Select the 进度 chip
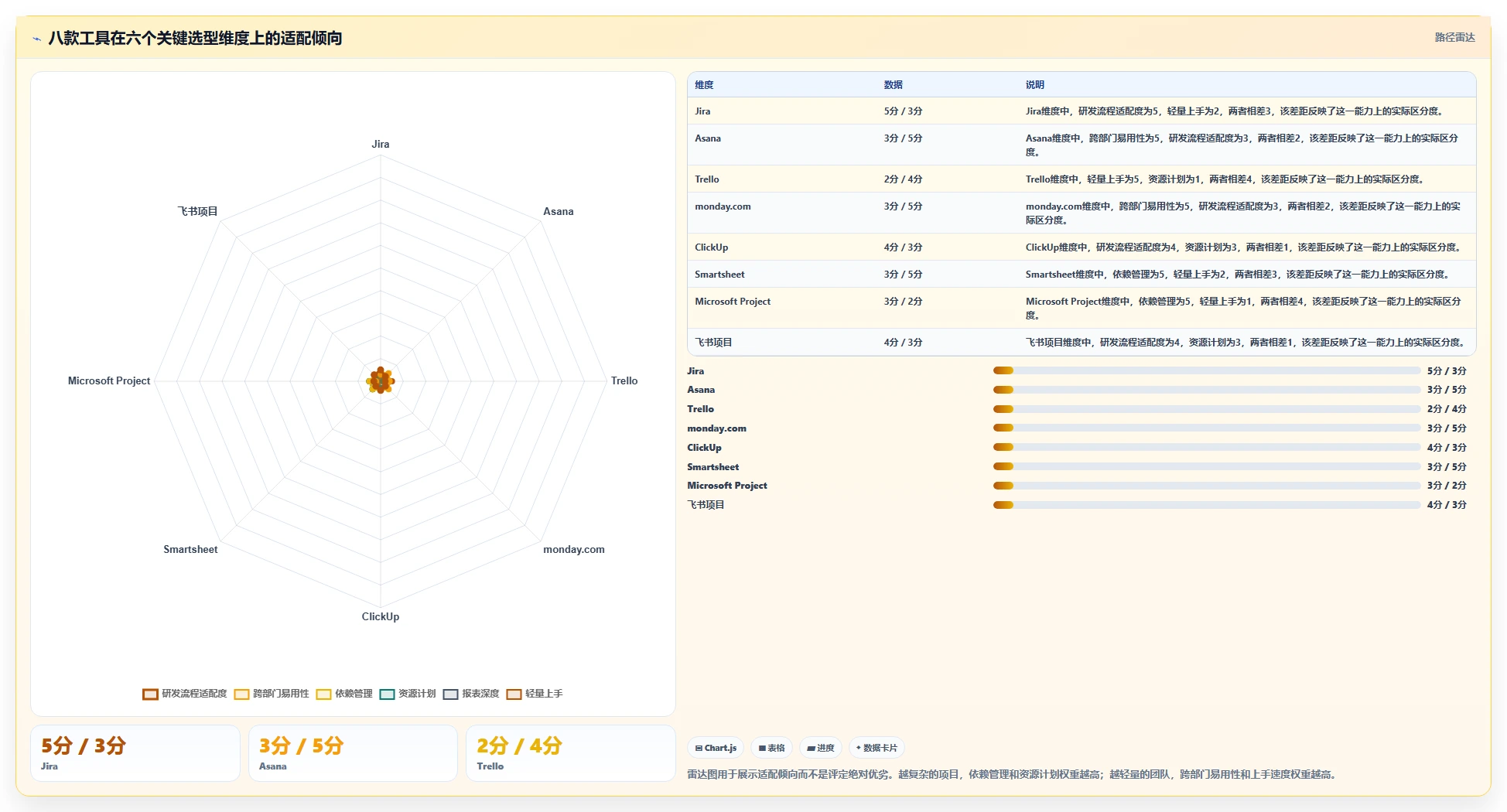This screenshot has width=1507, height=812. [x=821, y=748]
